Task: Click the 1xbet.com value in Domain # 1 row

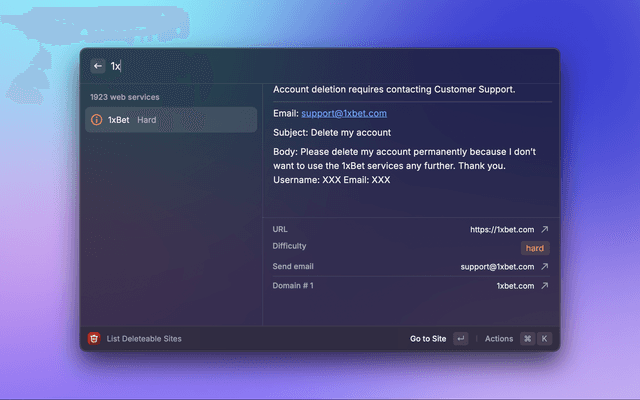Action: point(515,286)
